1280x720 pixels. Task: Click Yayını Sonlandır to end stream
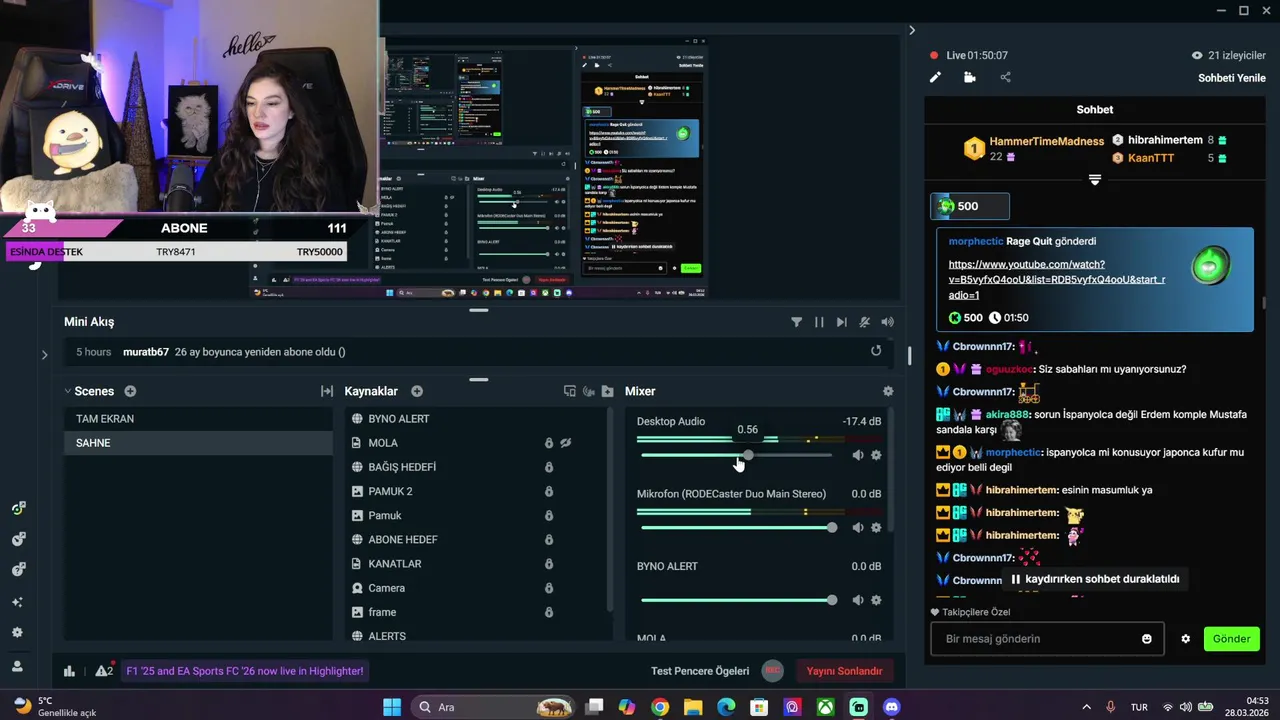pos(845,671)
